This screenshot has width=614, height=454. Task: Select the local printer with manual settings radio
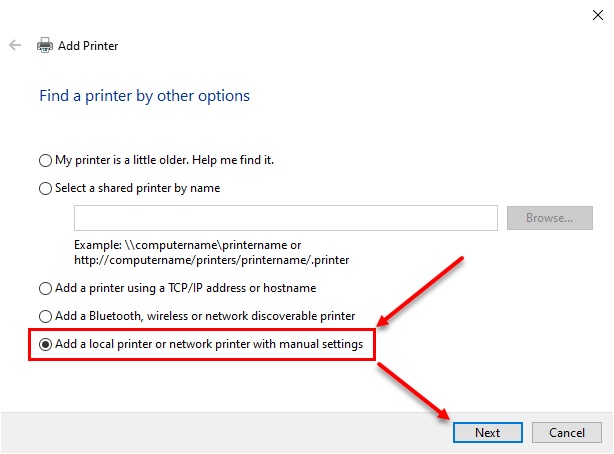(45, 344)
